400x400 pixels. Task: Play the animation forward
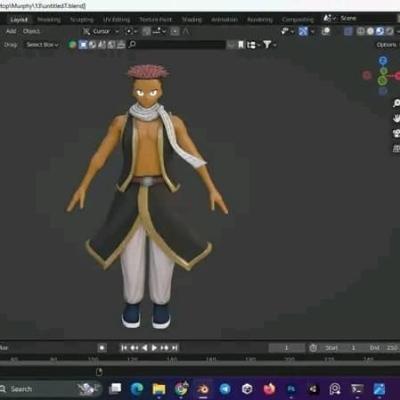tap(154, 348)
